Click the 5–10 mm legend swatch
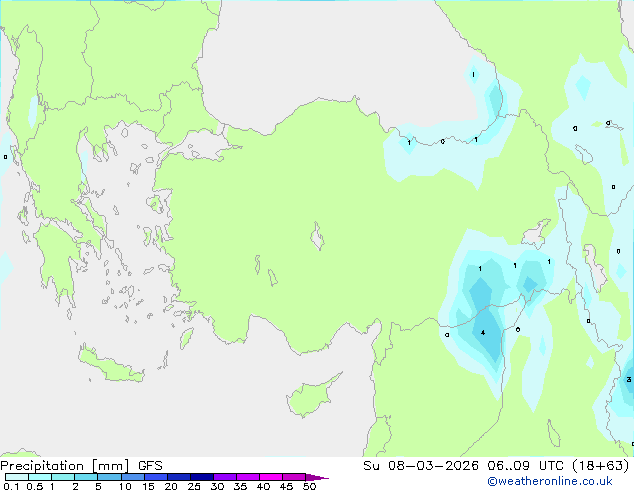The height and width of the screenshot is (490, 634). (x=109, y=477)
